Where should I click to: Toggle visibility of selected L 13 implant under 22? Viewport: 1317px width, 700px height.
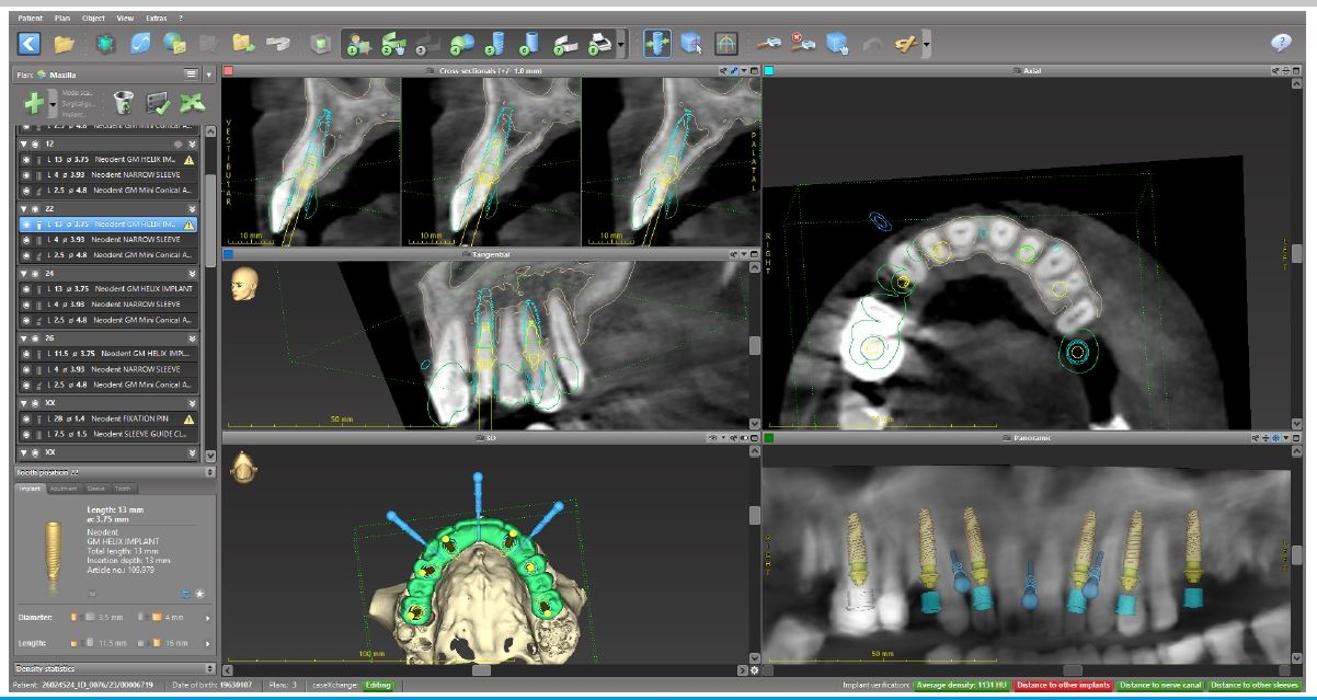[27, 224]
